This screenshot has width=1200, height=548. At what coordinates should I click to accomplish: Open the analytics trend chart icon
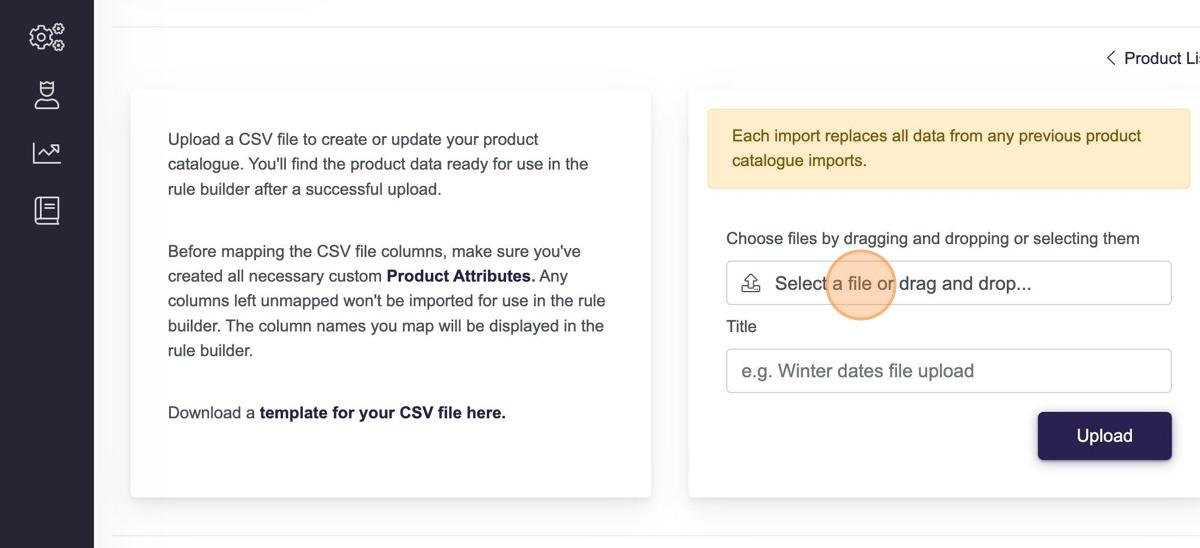click(47, 153)
